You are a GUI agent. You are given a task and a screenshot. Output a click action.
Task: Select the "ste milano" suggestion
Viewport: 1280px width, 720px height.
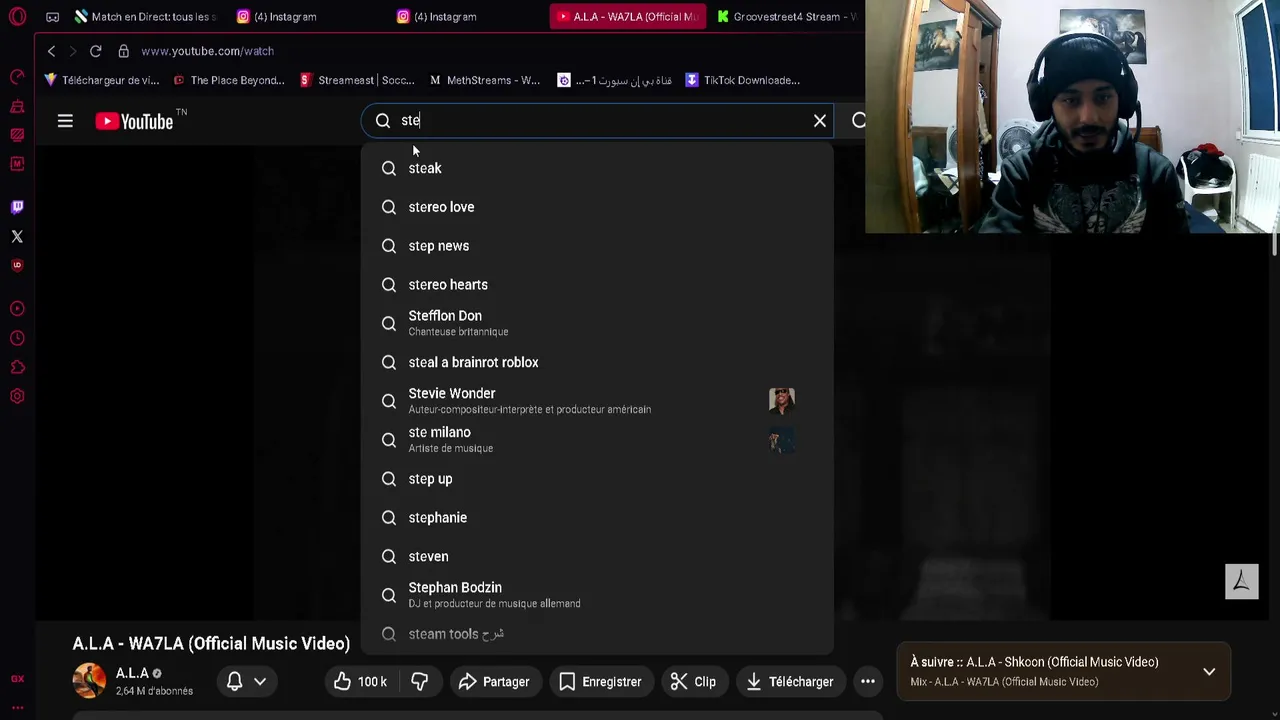597,440
